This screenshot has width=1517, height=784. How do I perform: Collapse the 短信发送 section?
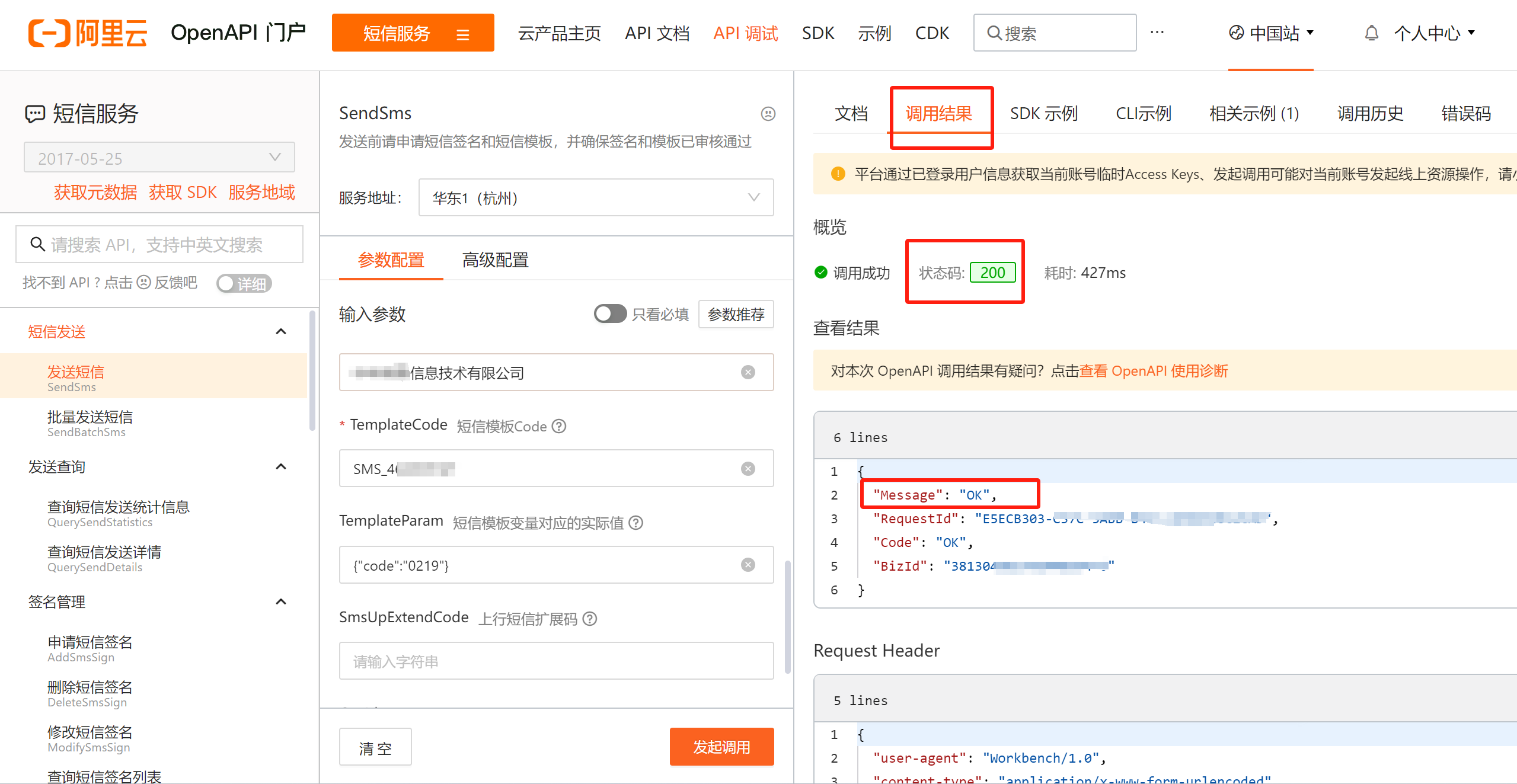[282, 331]
